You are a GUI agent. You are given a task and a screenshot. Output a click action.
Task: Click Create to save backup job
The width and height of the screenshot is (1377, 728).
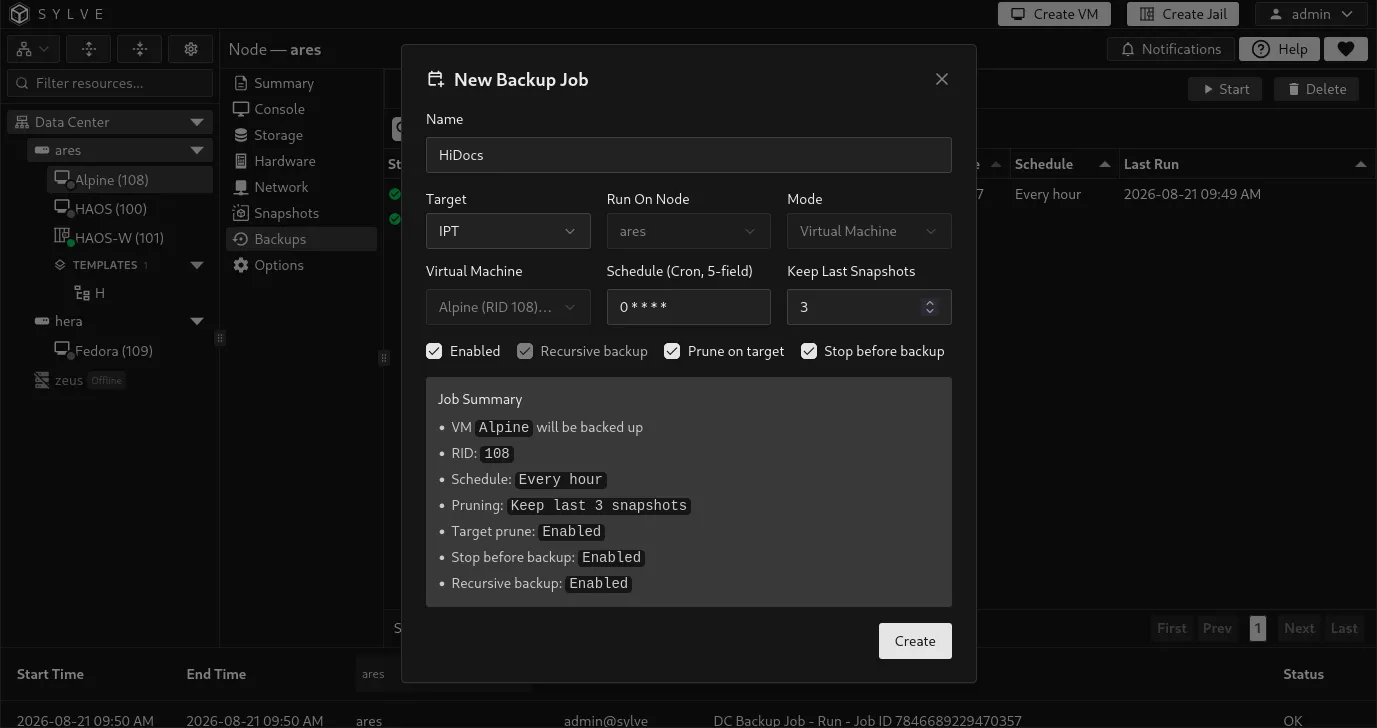915,641
